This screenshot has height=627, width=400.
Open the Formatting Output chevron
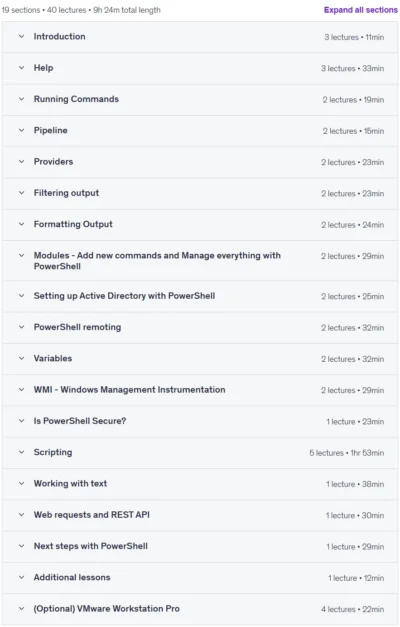coord(22,224)
